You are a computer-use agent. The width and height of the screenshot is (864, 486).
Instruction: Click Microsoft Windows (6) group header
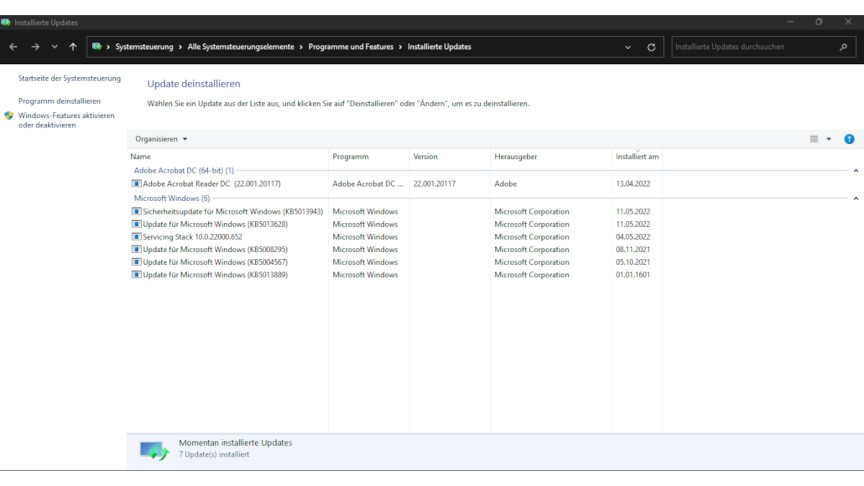coord(172,198)
